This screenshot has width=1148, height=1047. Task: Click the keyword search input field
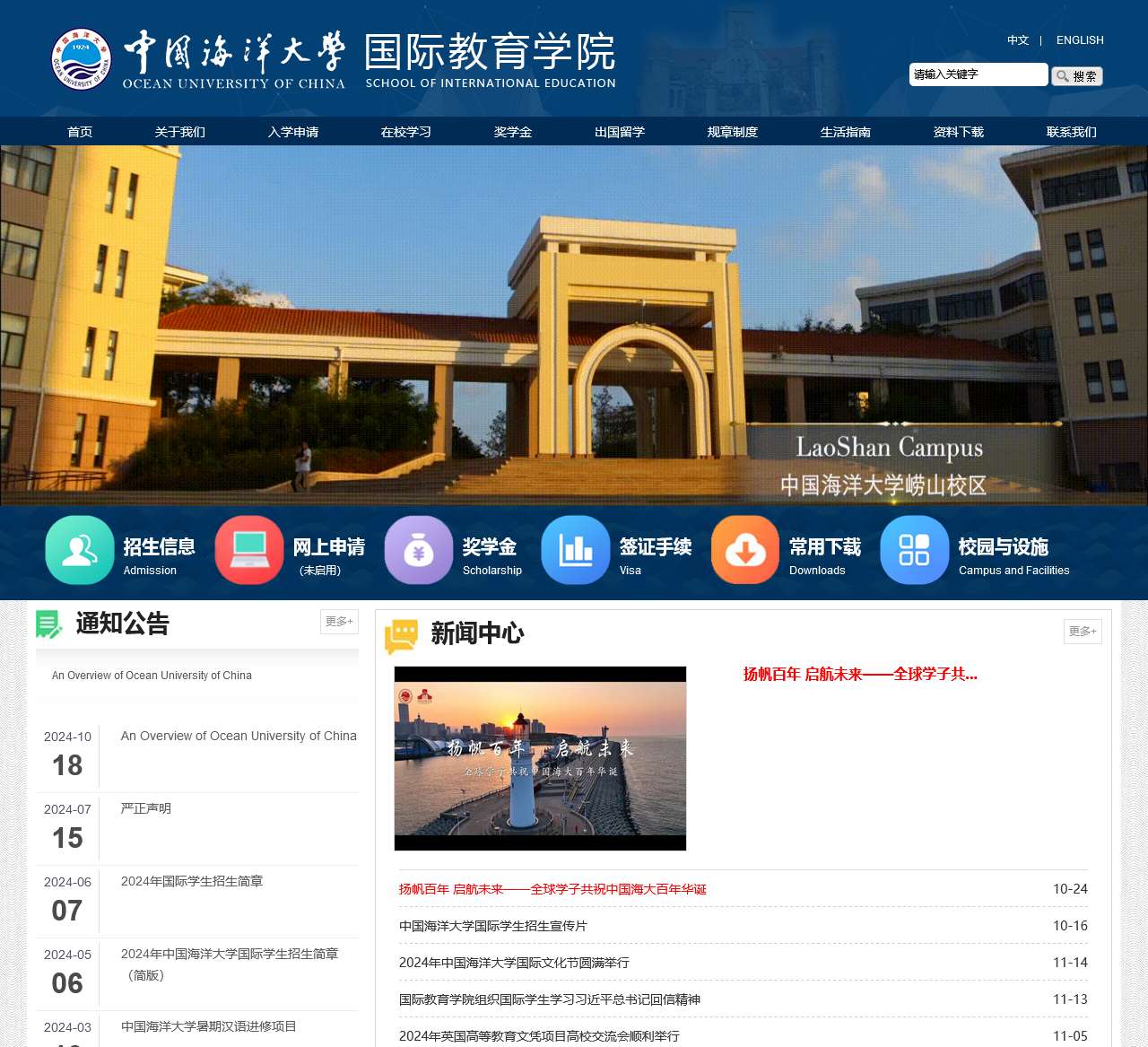978,74
